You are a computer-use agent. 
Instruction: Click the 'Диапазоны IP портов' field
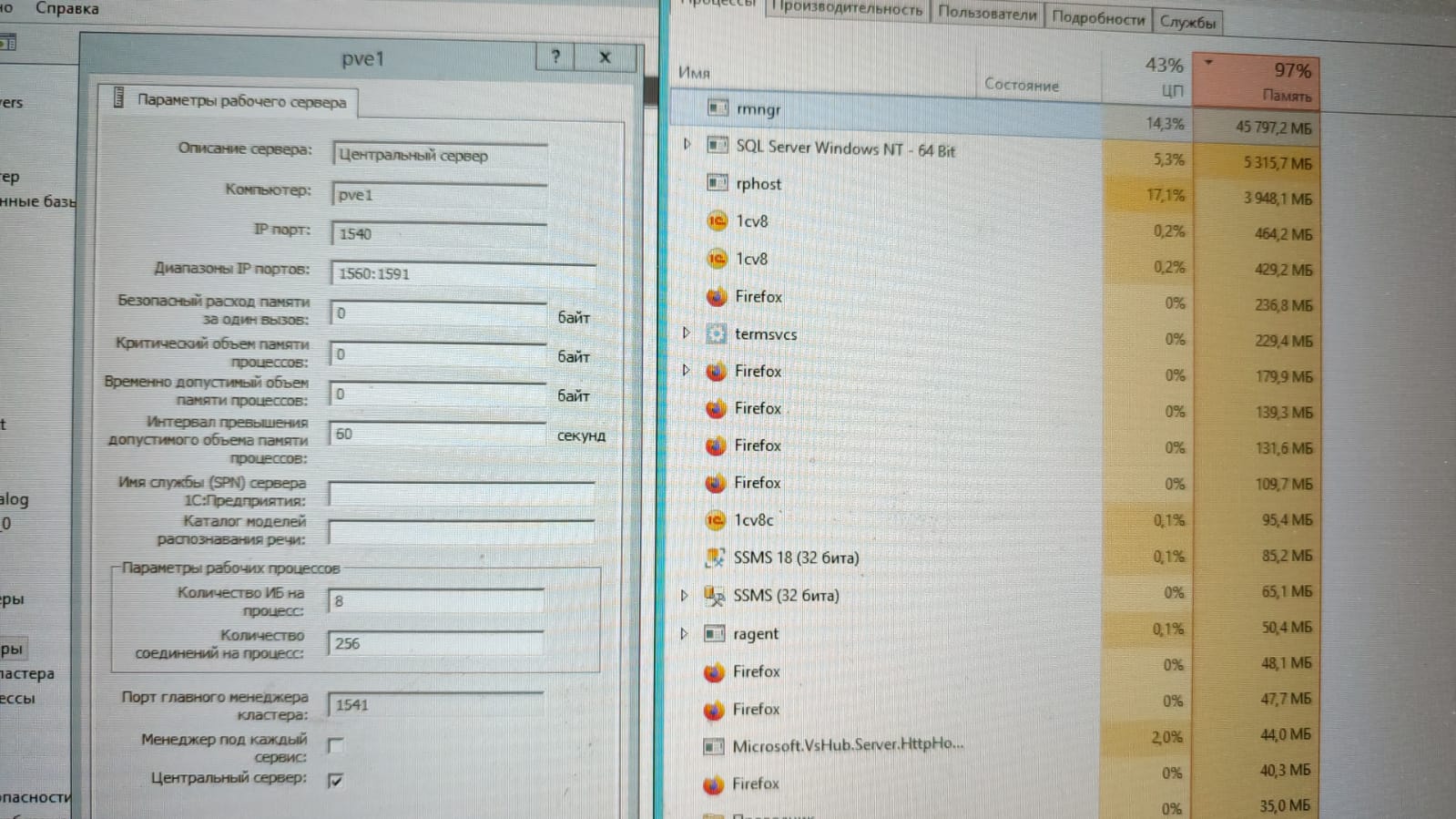pyautogui.click(x=464, y=274)
